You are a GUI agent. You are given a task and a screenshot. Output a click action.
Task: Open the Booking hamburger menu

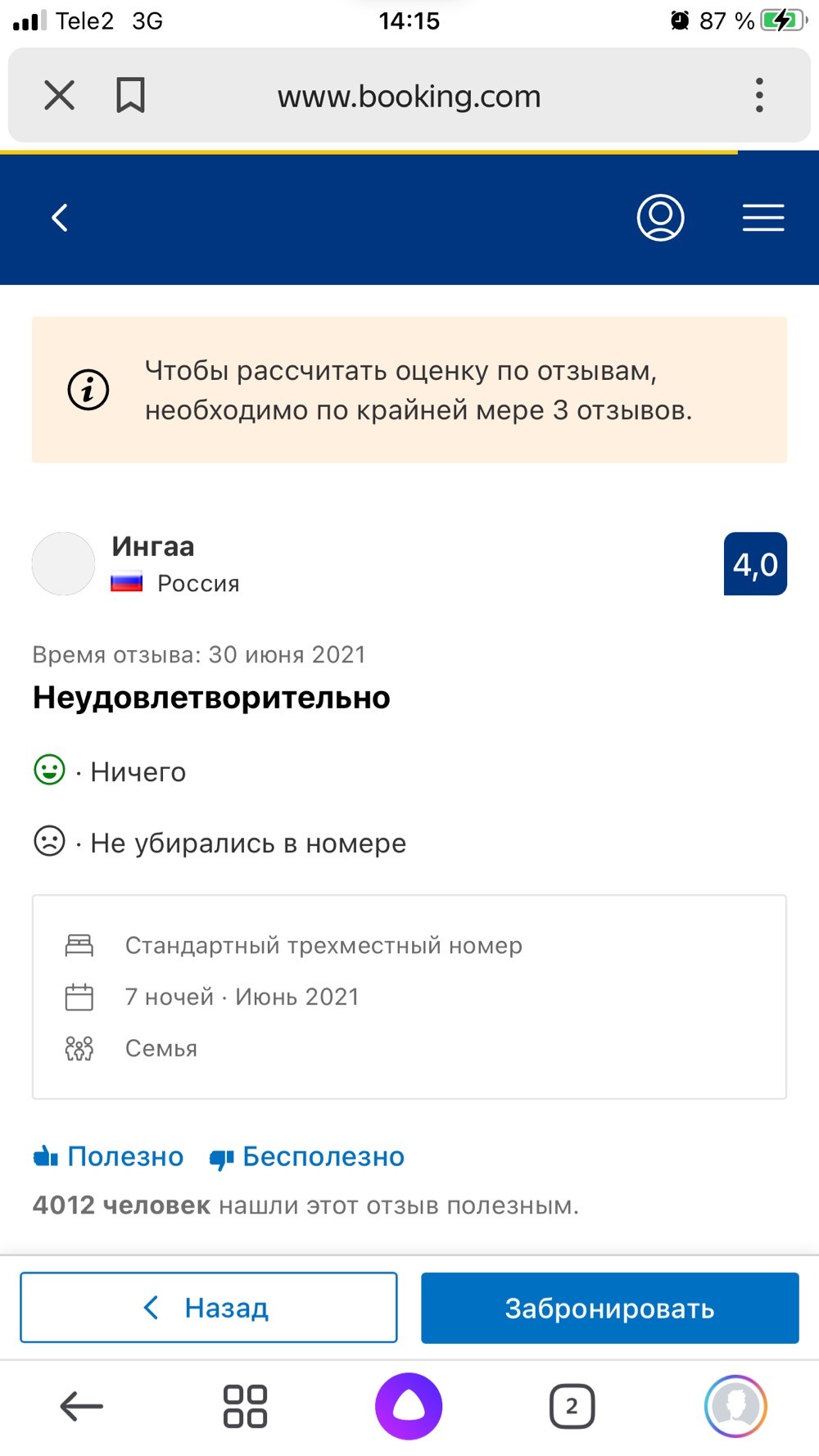tap(763, 218)
